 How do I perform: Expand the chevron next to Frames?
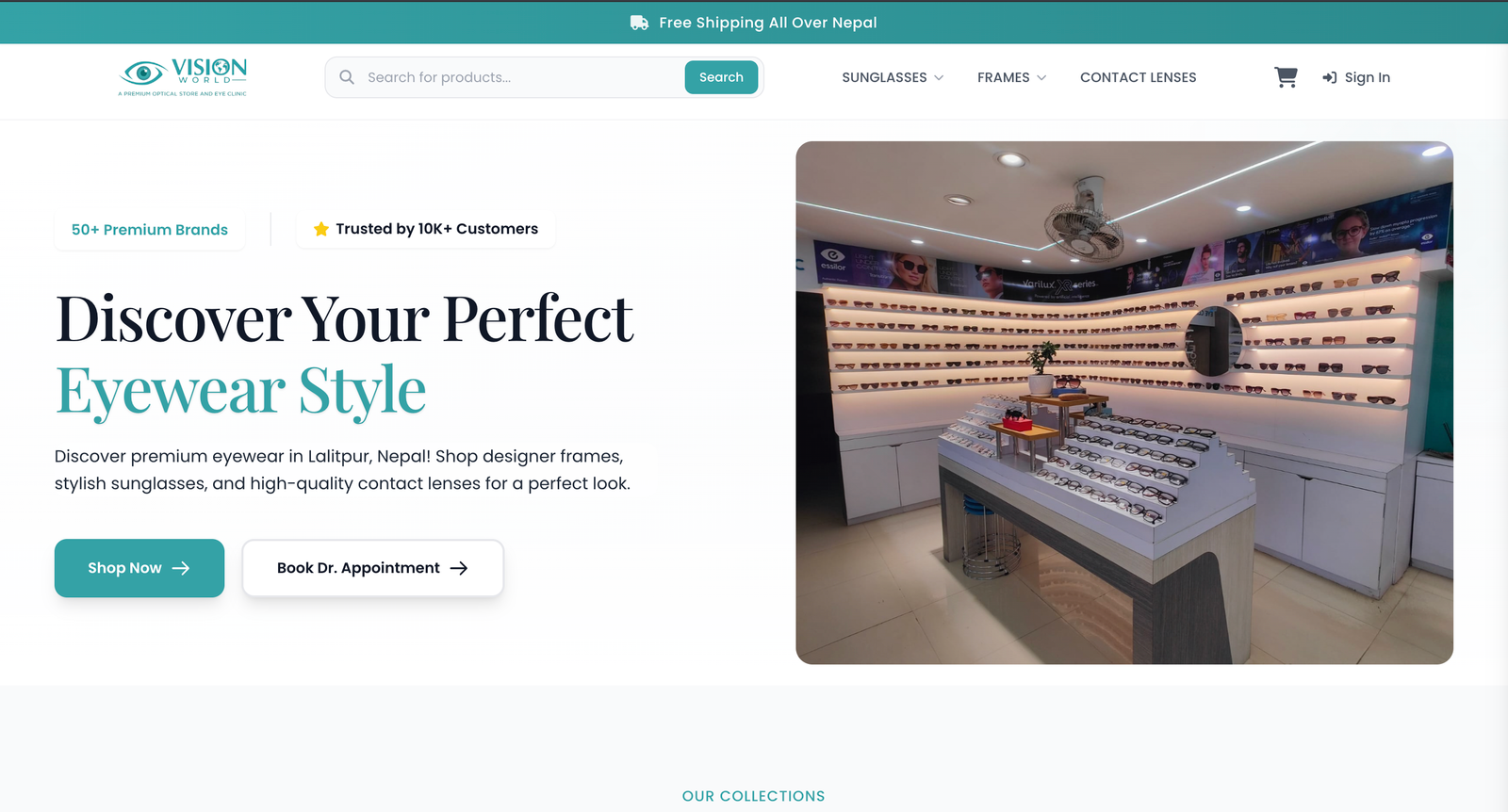[1041, 78]
